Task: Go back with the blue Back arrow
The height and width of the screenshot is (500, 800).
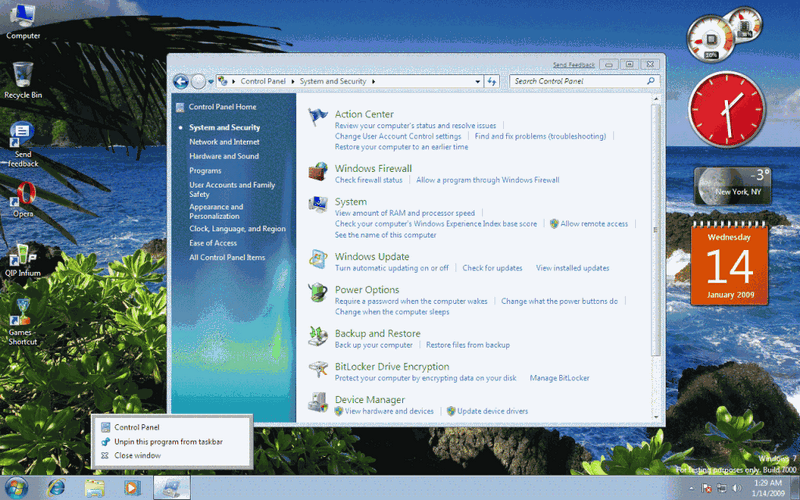Action: [x=181, y=81]
